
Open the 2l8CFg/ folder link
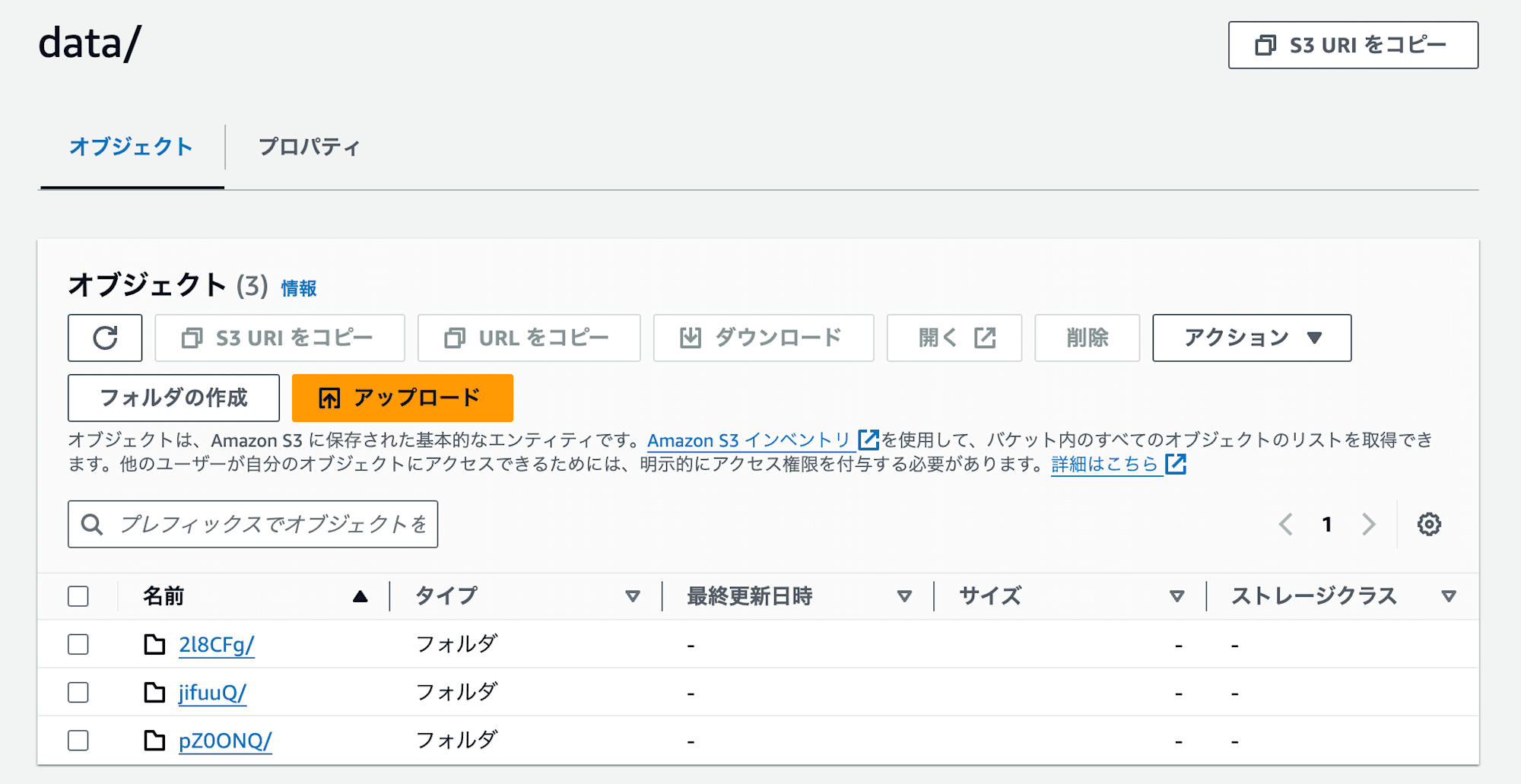(x=216, y=645)
